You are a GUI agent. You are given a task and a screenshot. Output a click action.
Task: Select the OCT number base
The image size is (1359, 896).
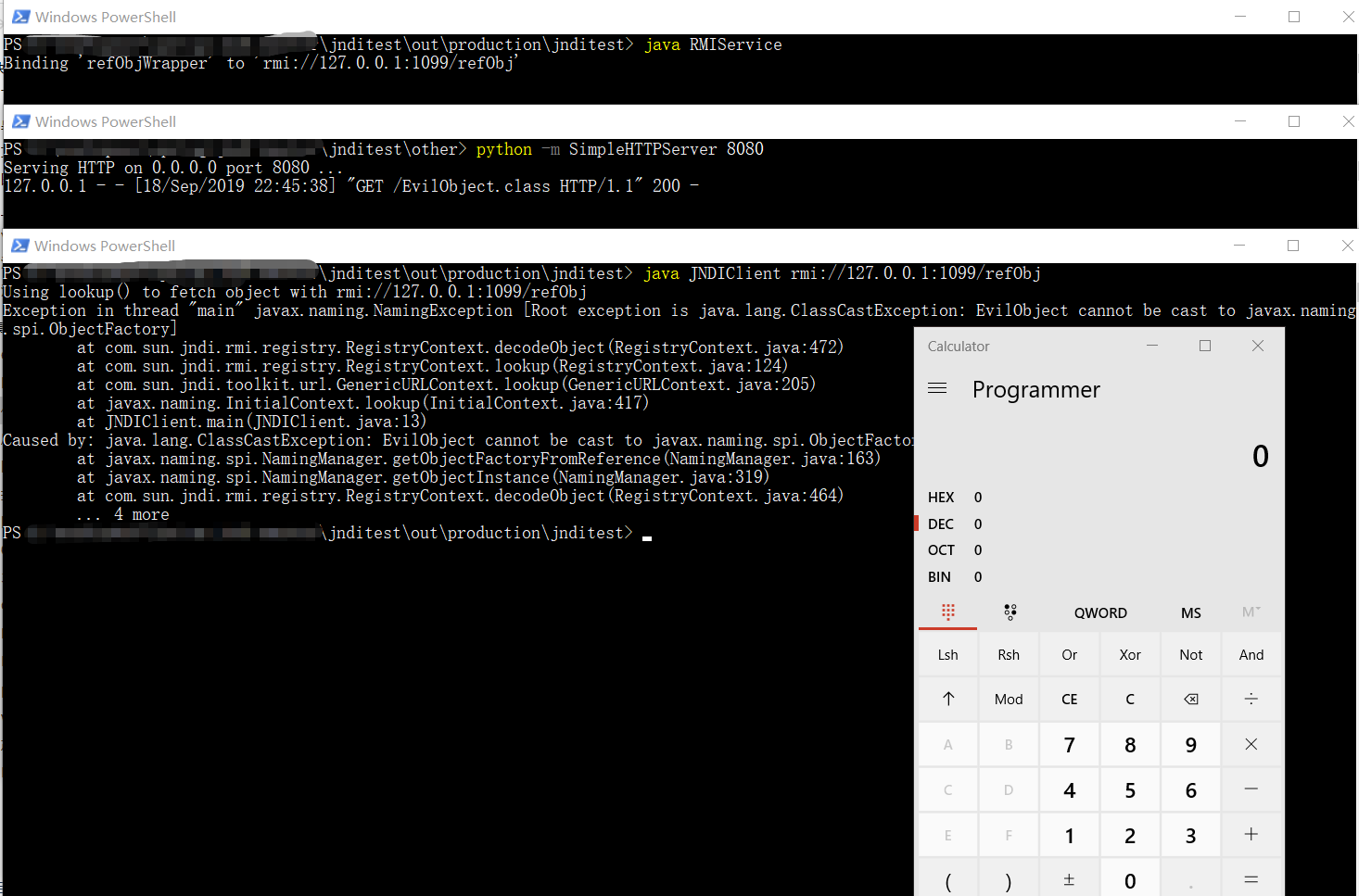[941, 550]
